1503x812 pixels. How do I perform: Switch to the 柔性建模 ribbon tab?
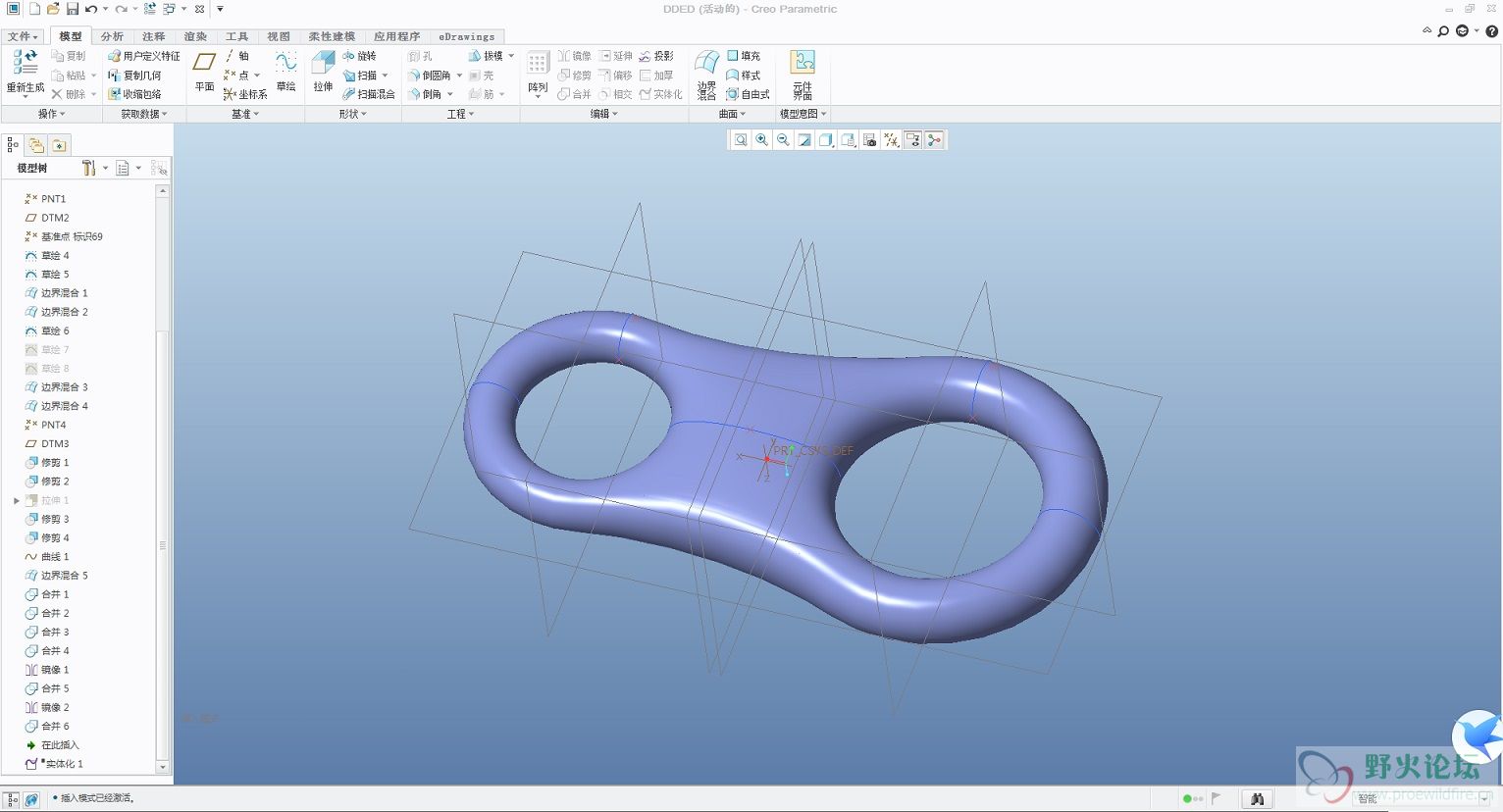pos(332,36)
